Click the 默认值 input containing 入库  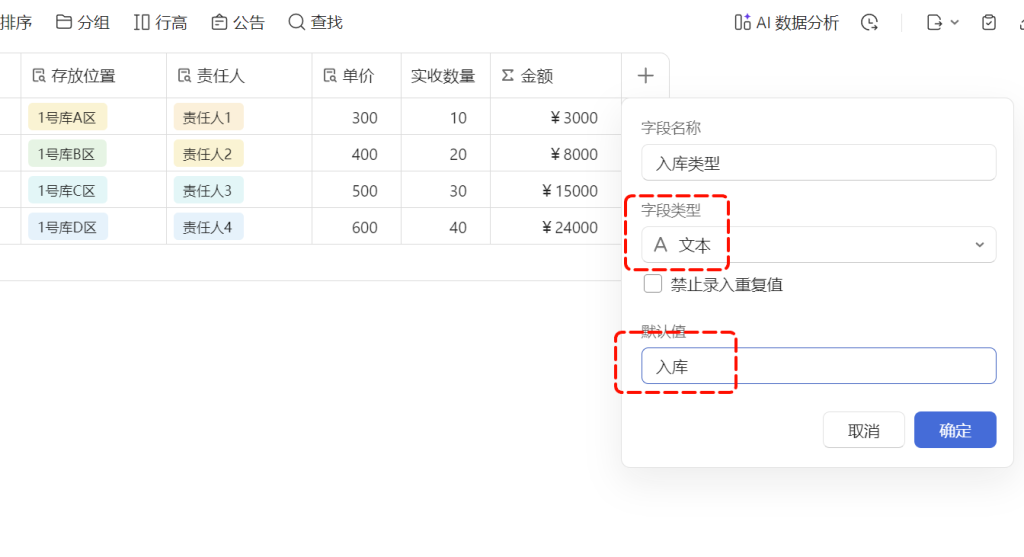point(818,366)
